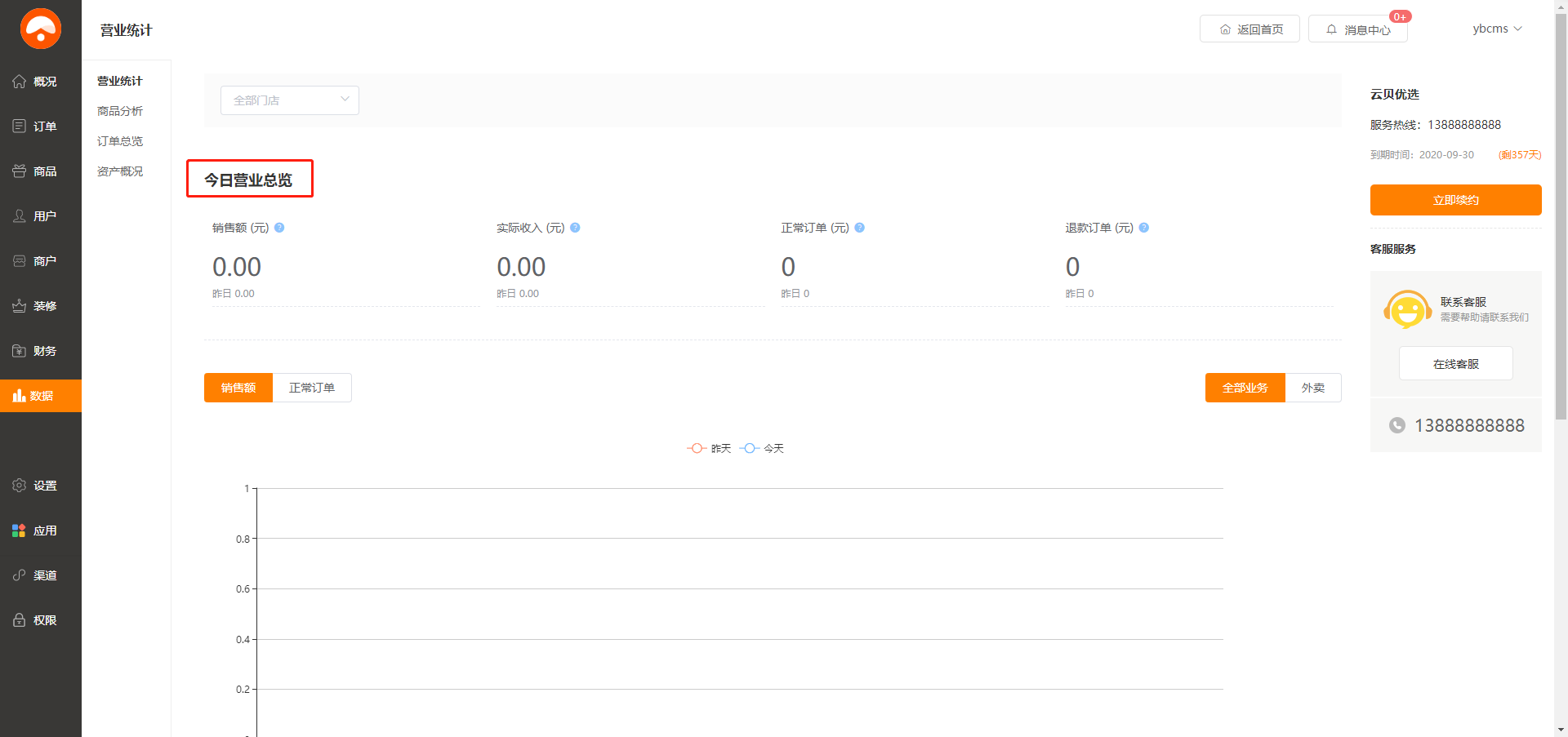1568x737 pixels.
Task: Go to 订单总览 submenu page
Action: point(120,141)
